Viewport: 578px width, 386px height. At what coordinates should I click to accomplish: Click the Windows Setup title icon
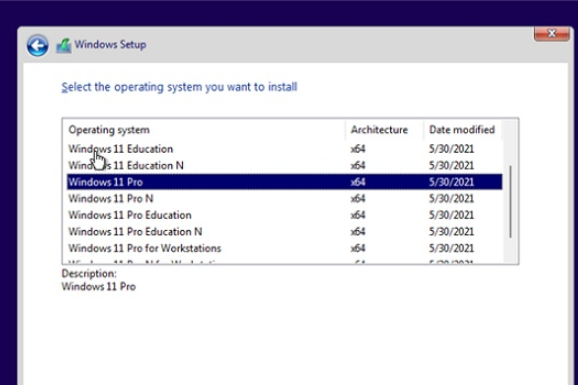[x=63, y=45]
